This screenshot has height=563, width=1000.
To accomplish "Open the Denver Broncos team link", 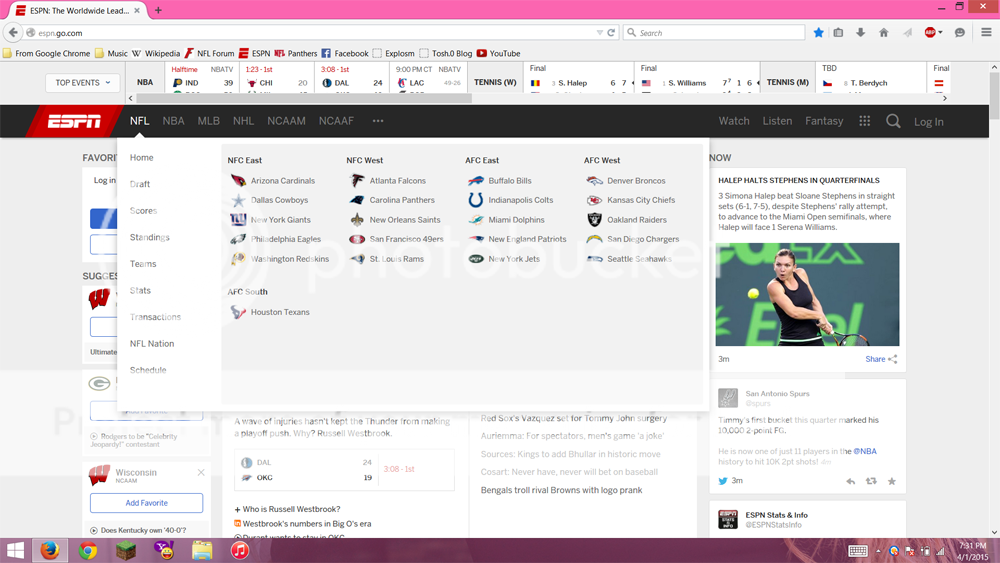I will (x=636, y=180).
